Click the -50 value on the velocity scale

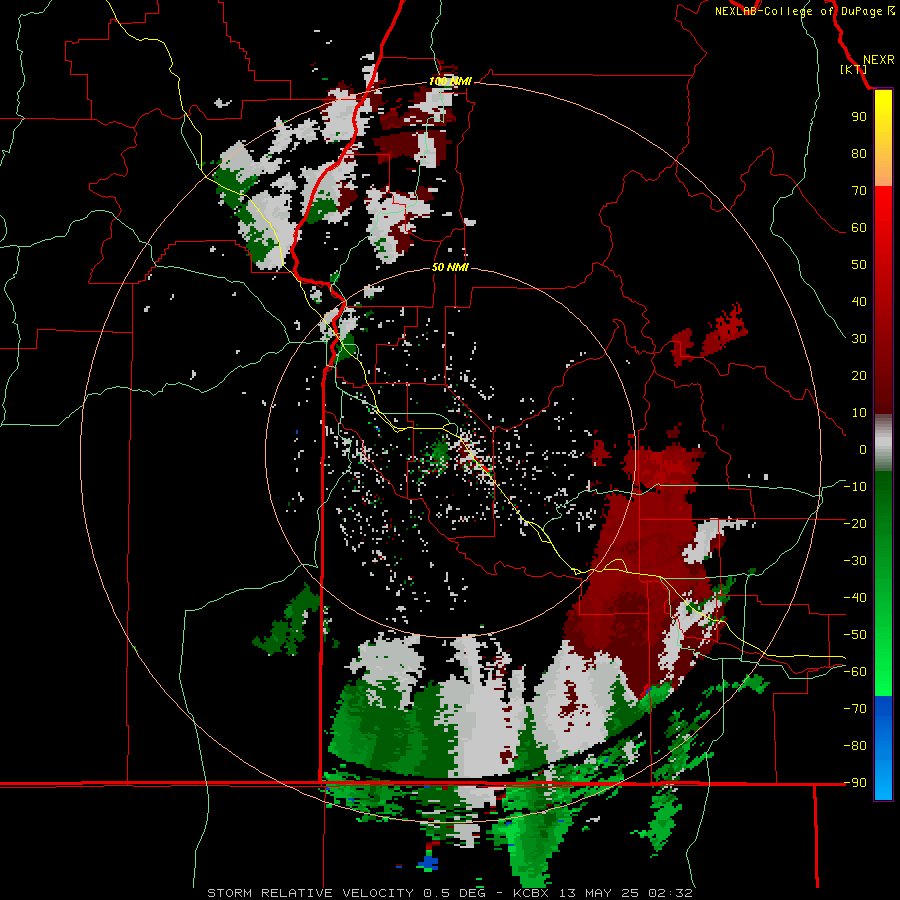[855, 635]
